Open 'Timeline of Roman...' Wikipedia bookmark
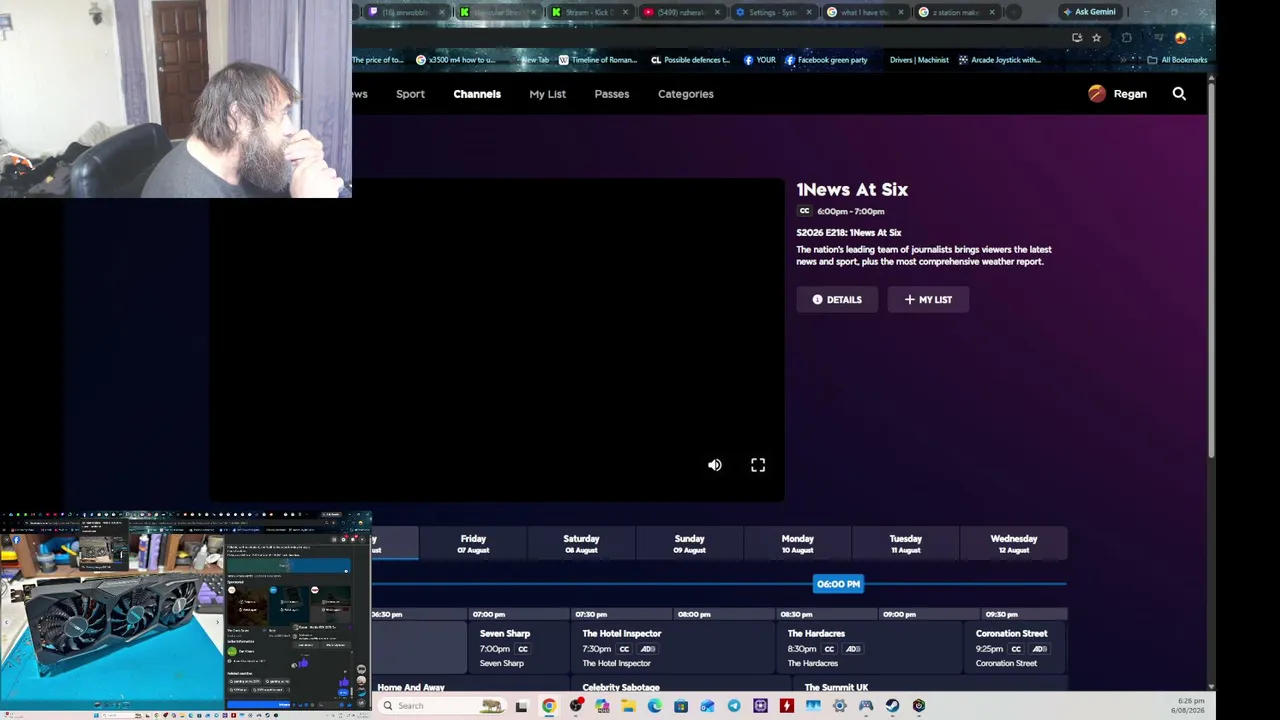Screen dimensions: 1280x720 pos(597,60)
